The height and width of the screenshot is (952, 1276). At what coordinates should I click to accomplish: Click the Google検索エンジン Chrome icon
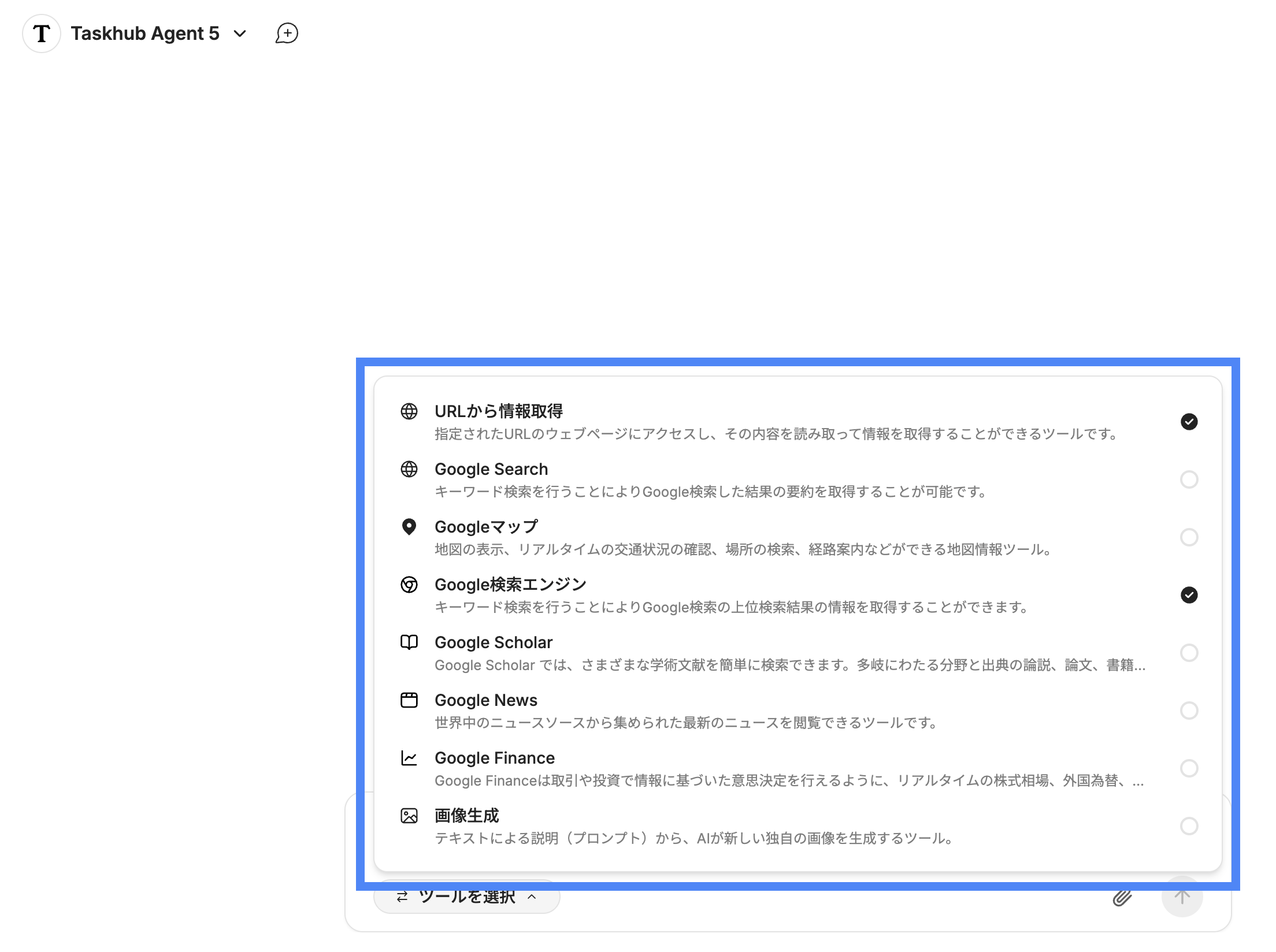coord(409,585)
